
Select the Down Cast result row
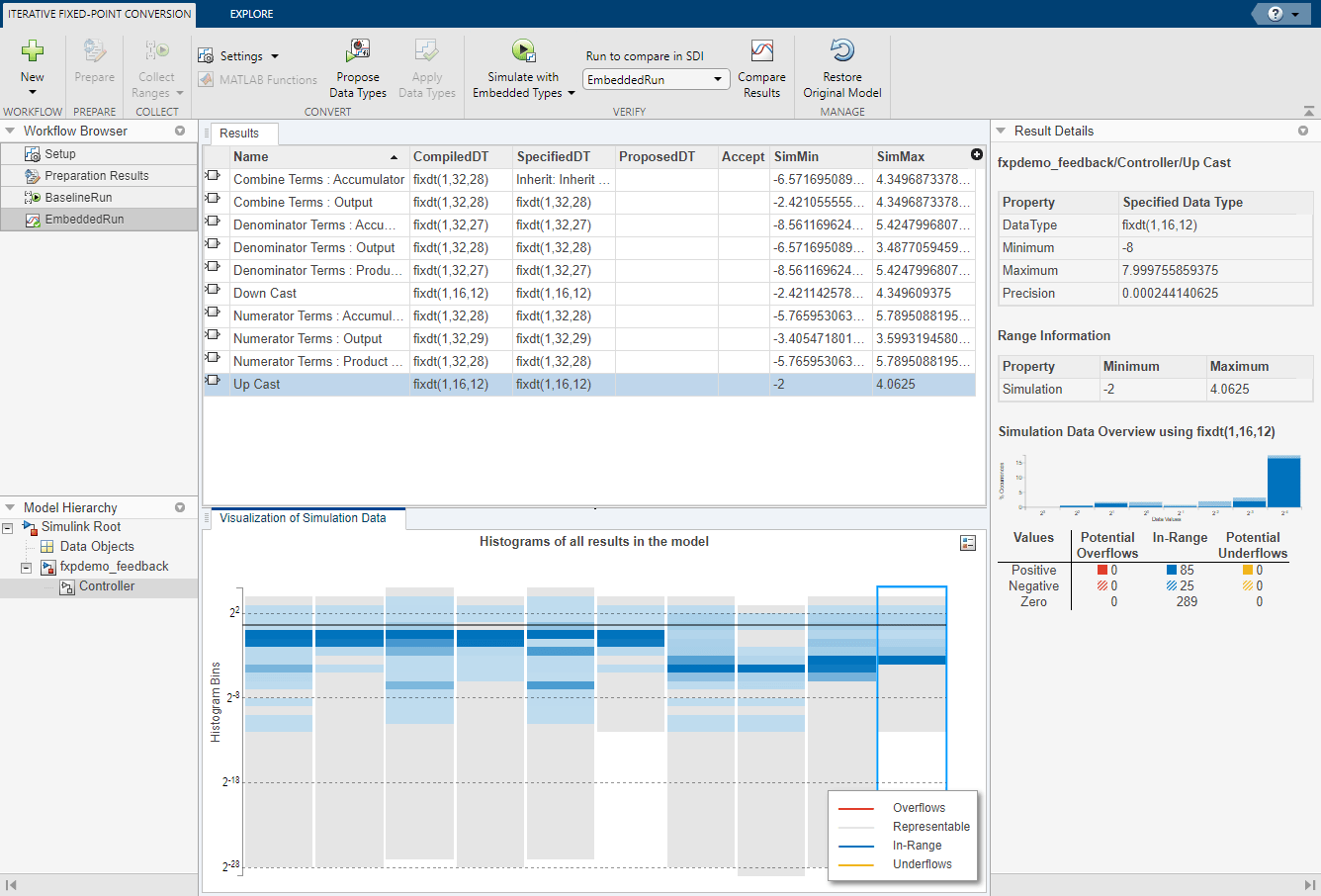(x=265, y=294)
